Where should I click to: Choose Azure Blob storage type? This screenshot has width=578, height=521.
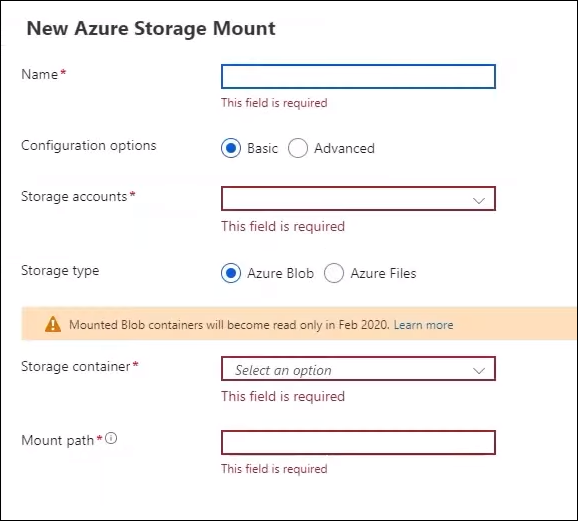pyautogui.click(x=231, y=273)
